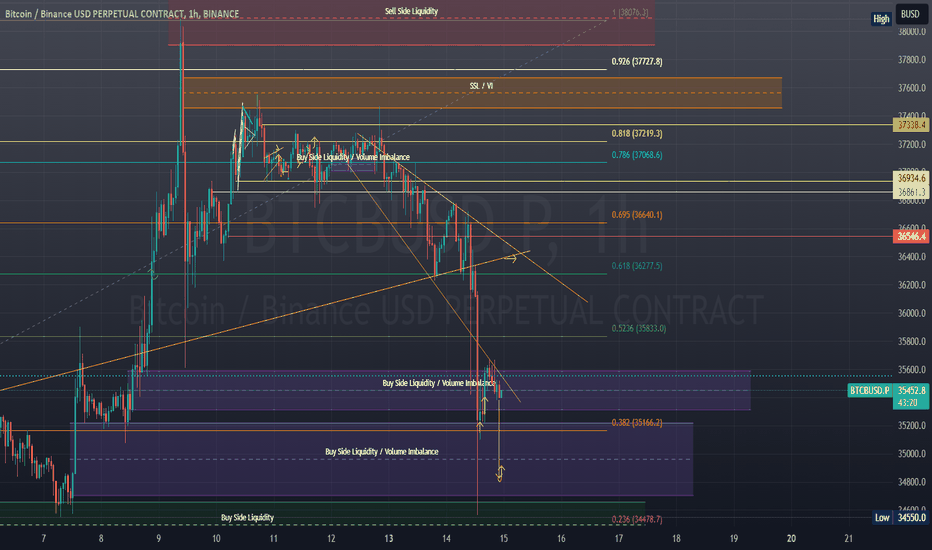932x550 pixels.
Task: Click date 21 on the time axis
Action: (848, 539)
